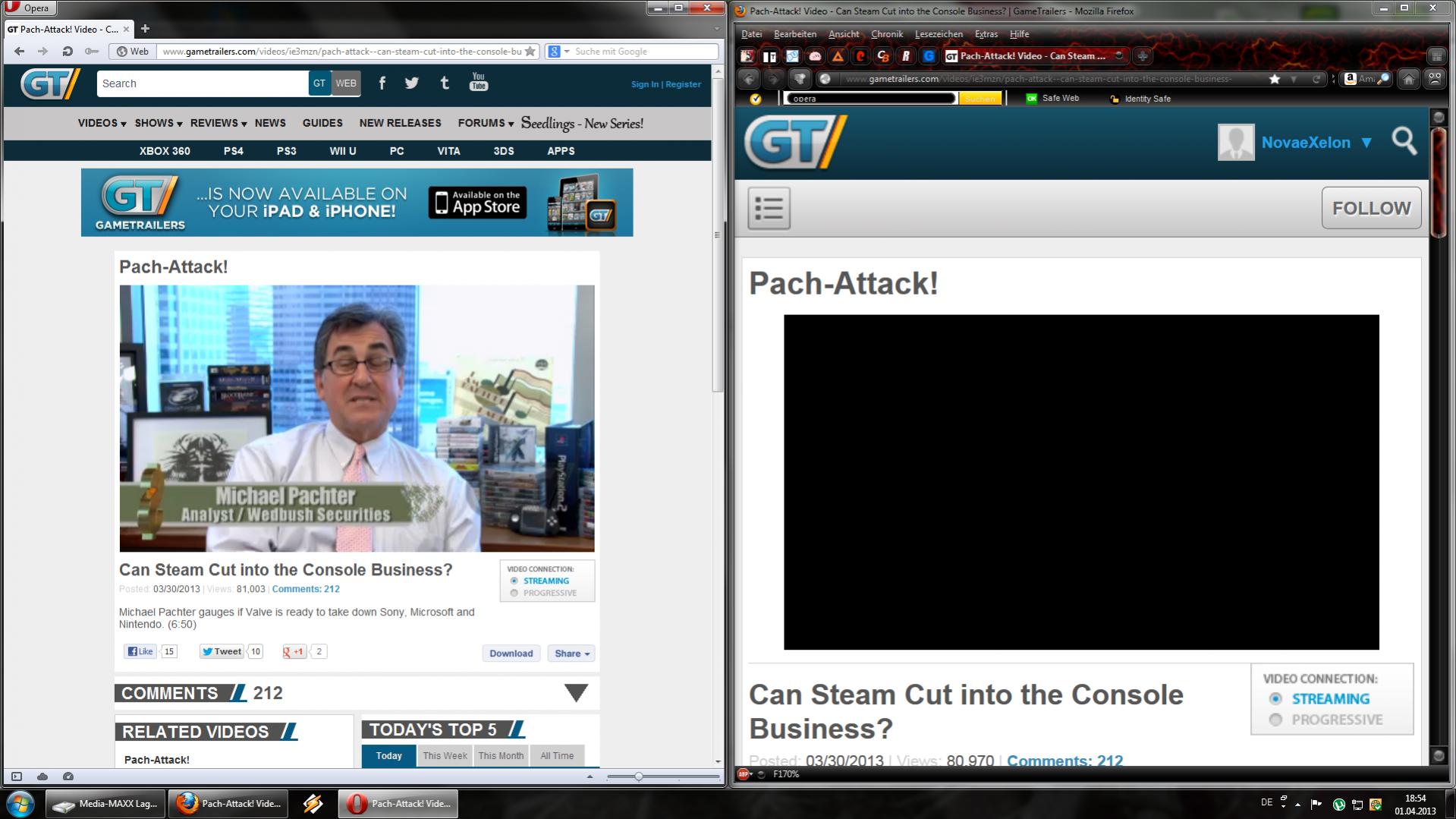The width and height of the screenshot is (1456, 819).
Task: Open the list menu icon on Firefox page
Action: click(769, 208)
